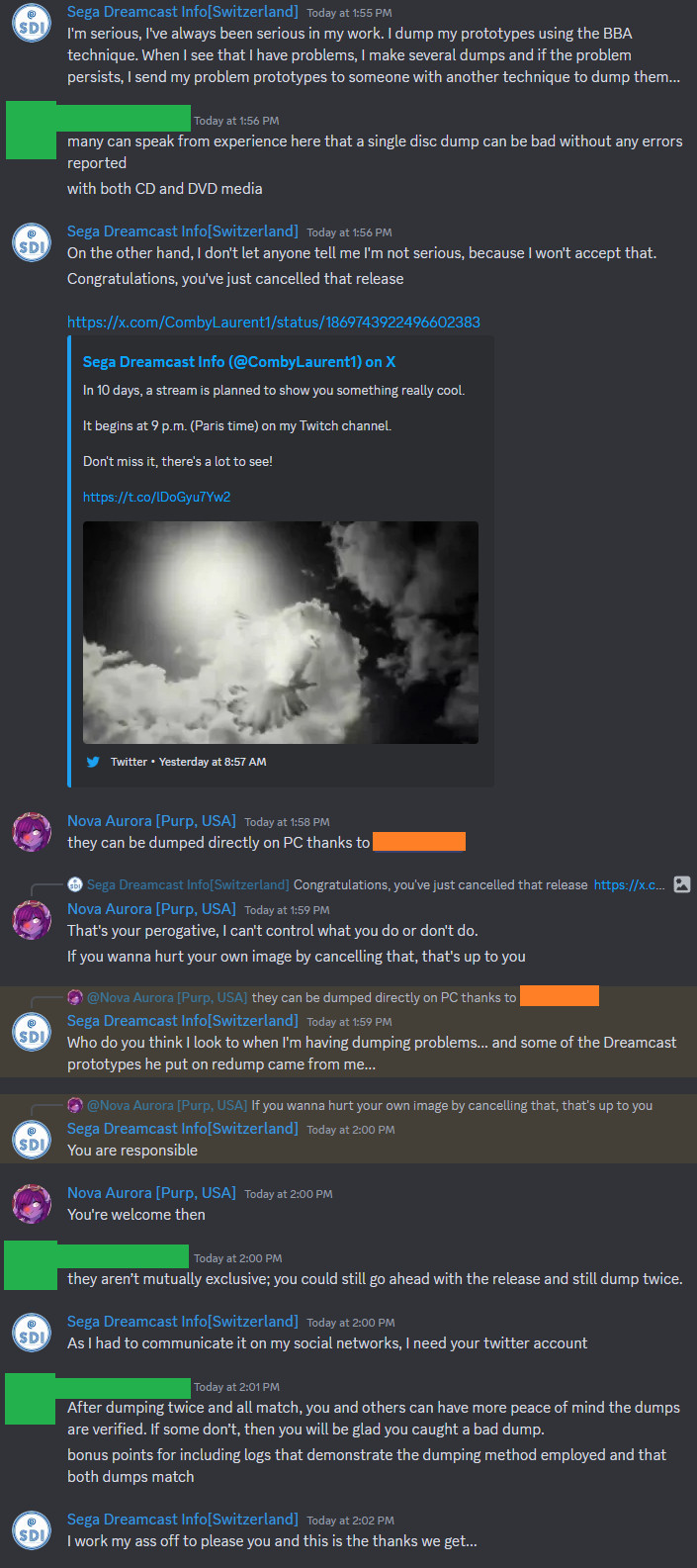This screenshot has height=1568, width=697.
Task: Open the t.co/IDoGyu7Yw2 link in the embed
Action: click(156, 497)
